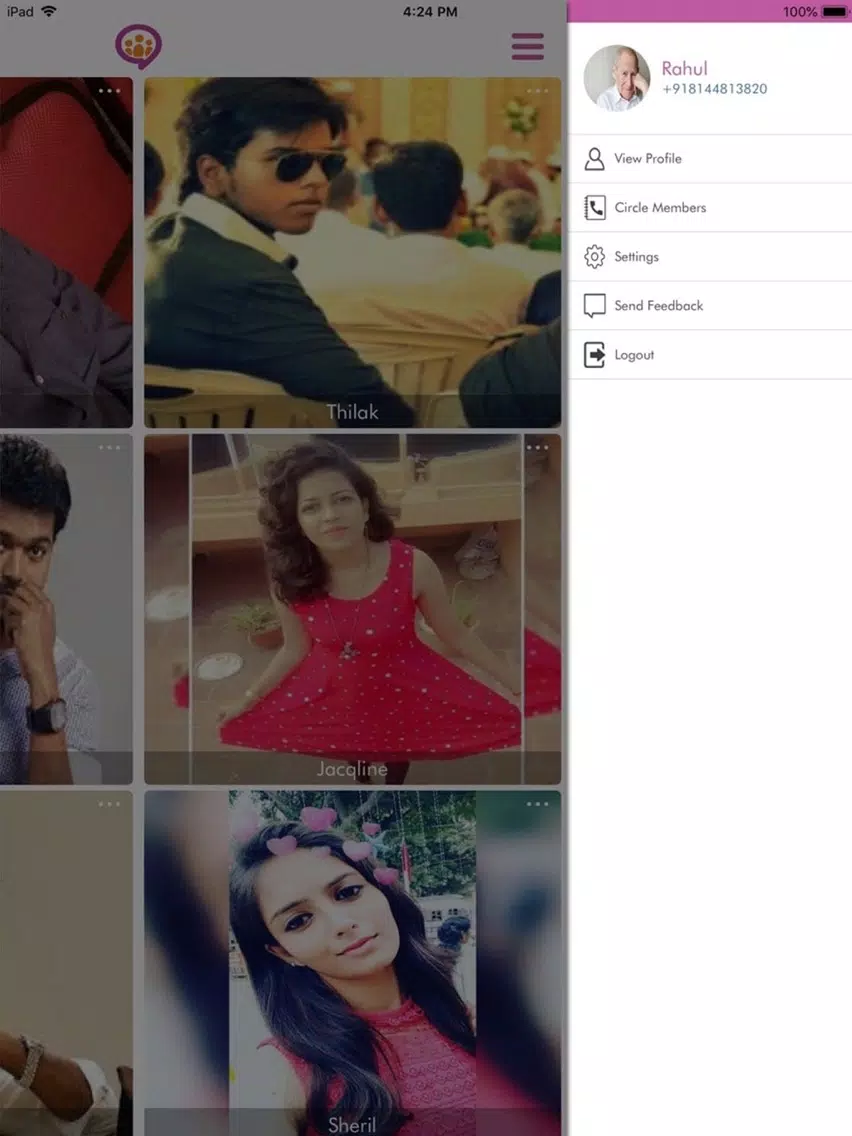The width and height of the screenshot is (852, 1136).
Task: Open Jacqline's photo card
Action: [x=353, y=609]
